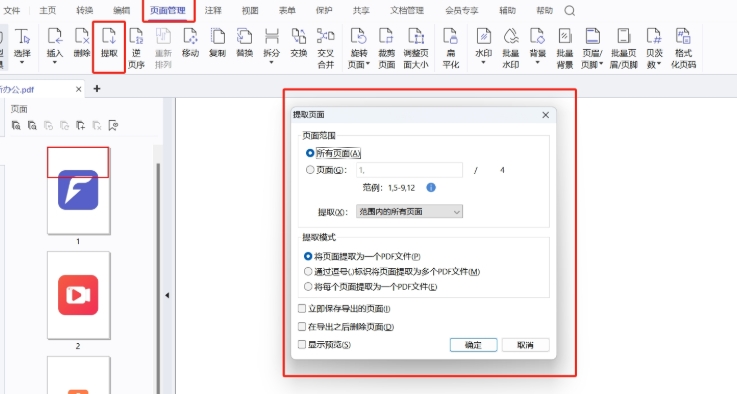The width and height of the screenshot is (737, 394).
Task: Open the 文档管理 tab
Action: coord(407,10)
